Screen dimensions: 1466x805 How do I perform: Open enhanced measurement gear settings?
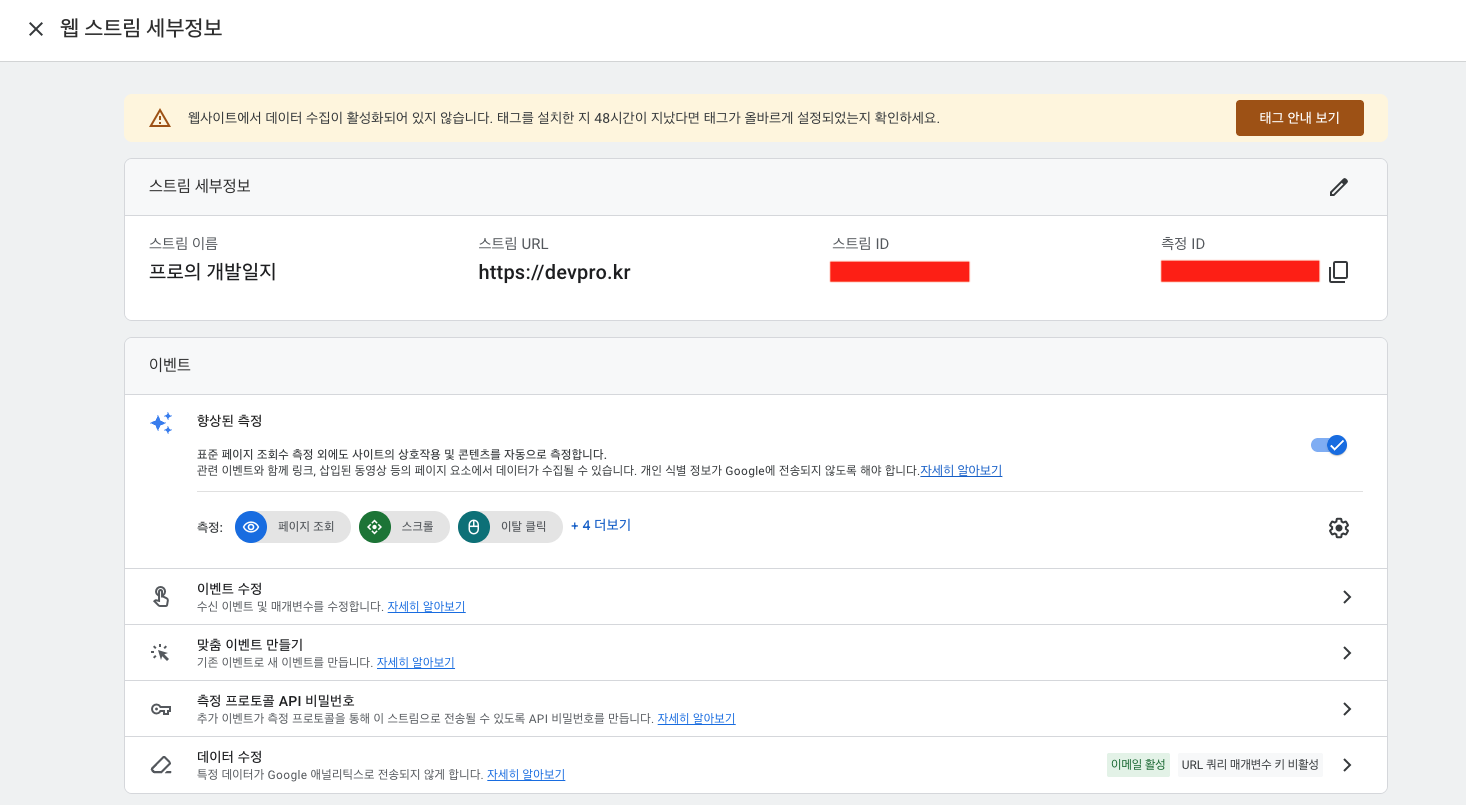[x=1338, y=528]
